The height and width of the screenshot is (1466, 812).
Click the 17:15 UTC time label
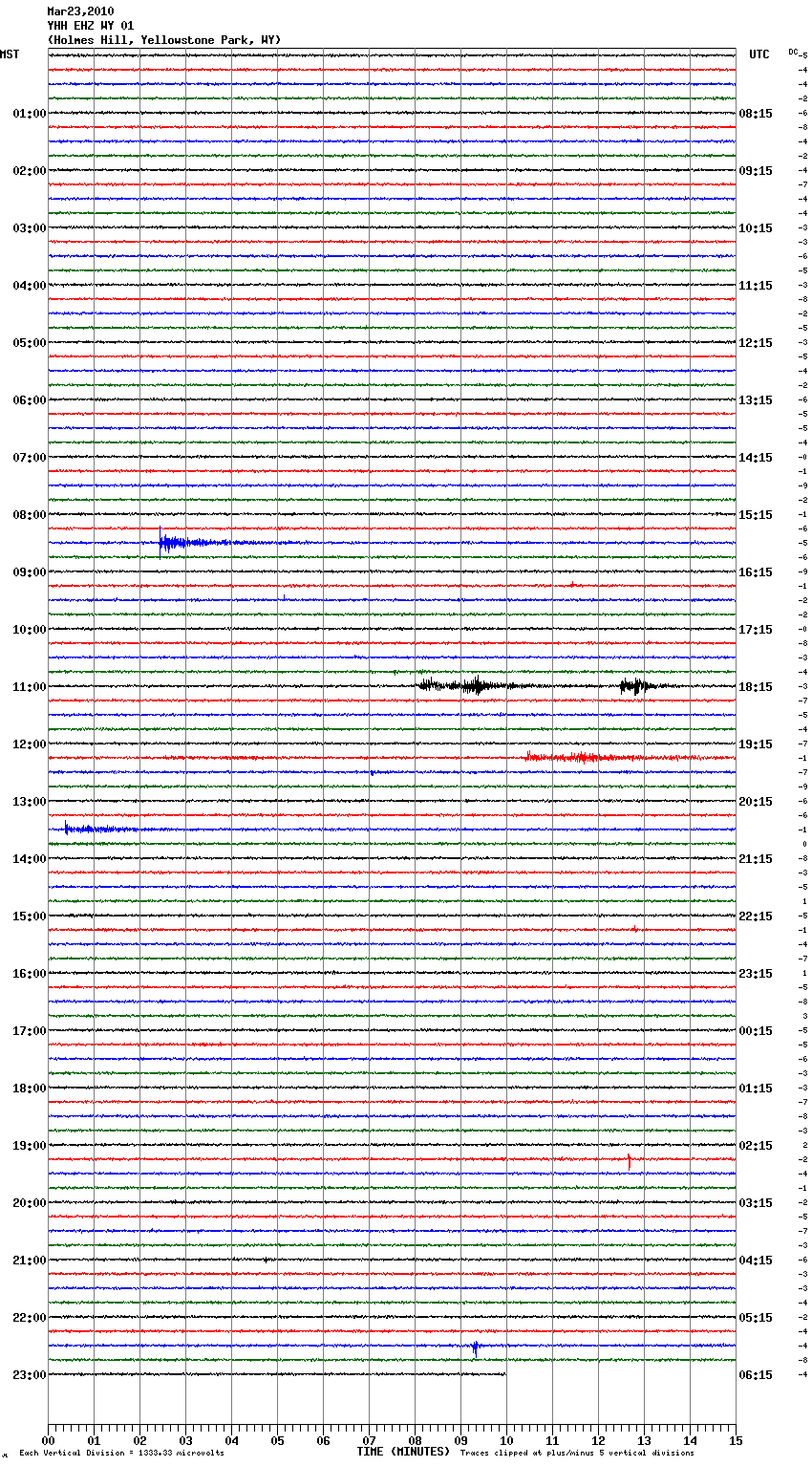pyautogui.click(x=756, y=630)
